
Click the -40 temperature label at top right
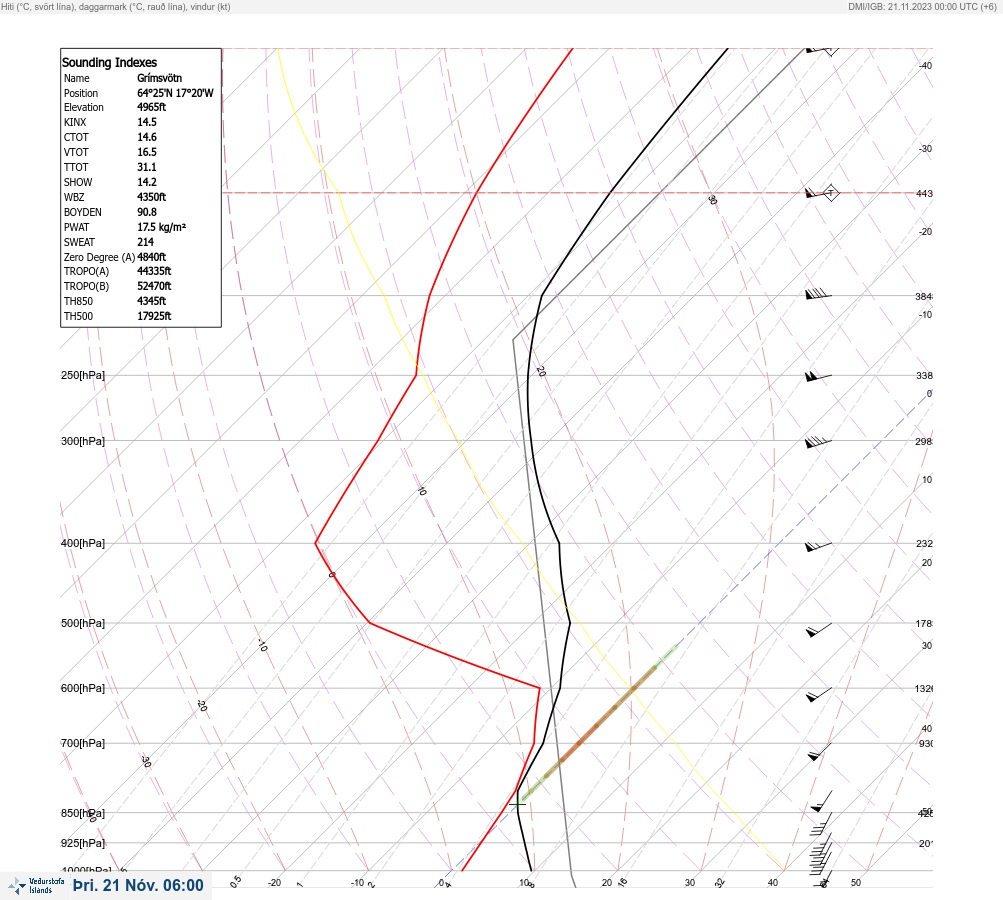[x=925, y=65]
